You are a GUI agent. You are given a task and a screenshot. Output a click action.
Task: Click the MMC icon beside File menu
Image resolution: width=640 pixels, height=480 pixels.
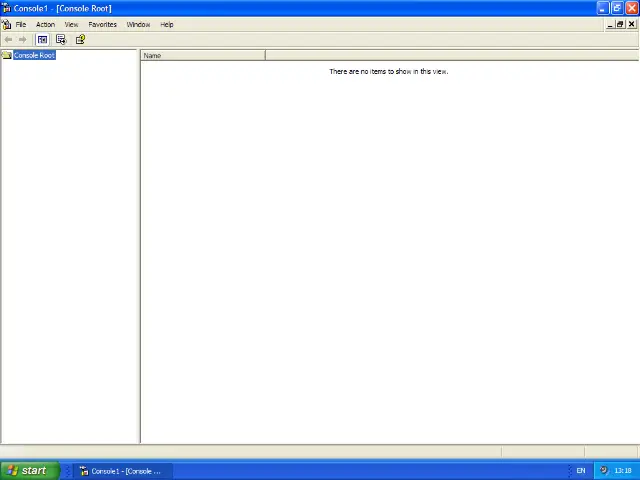click(6, 24)
